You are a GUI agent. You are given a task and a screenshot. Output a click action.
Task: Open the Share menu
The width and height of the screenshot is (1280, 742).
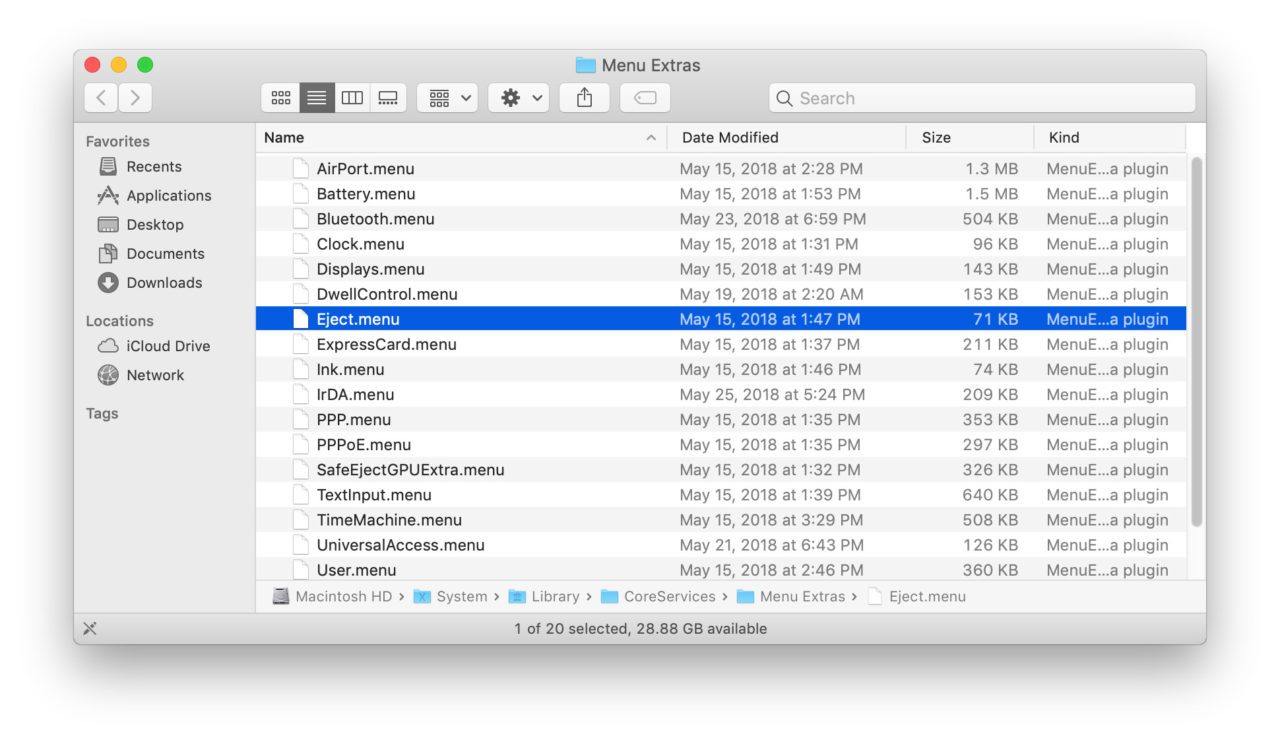click(584, 97)
